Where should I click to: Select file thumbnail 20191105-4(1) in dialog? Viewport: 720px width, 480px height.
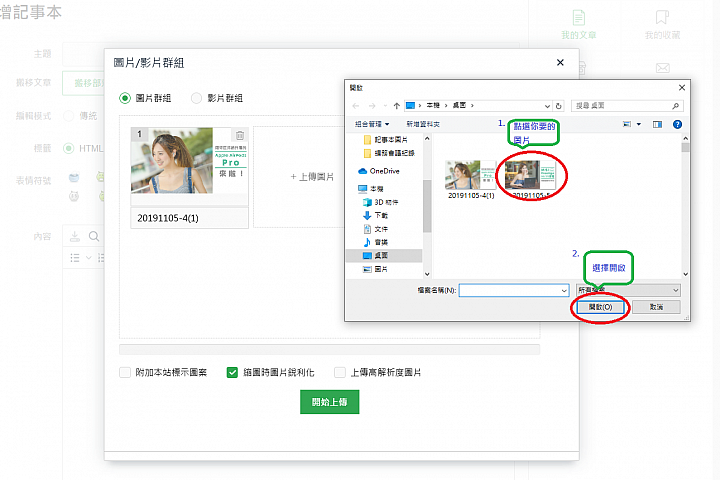471,180
